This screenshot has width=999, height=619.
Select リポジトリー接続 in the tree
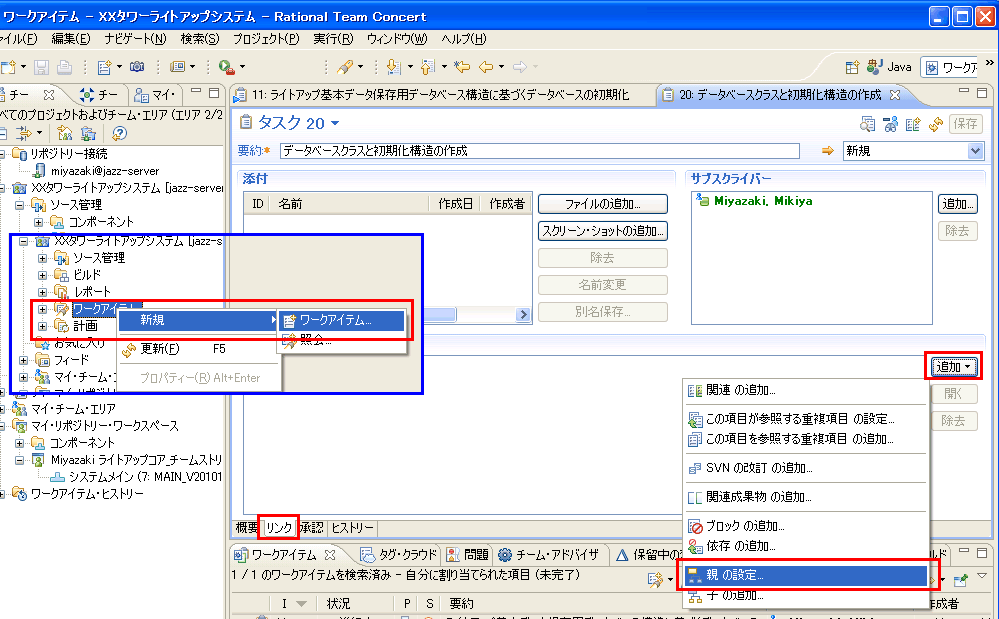pos(69,153)
